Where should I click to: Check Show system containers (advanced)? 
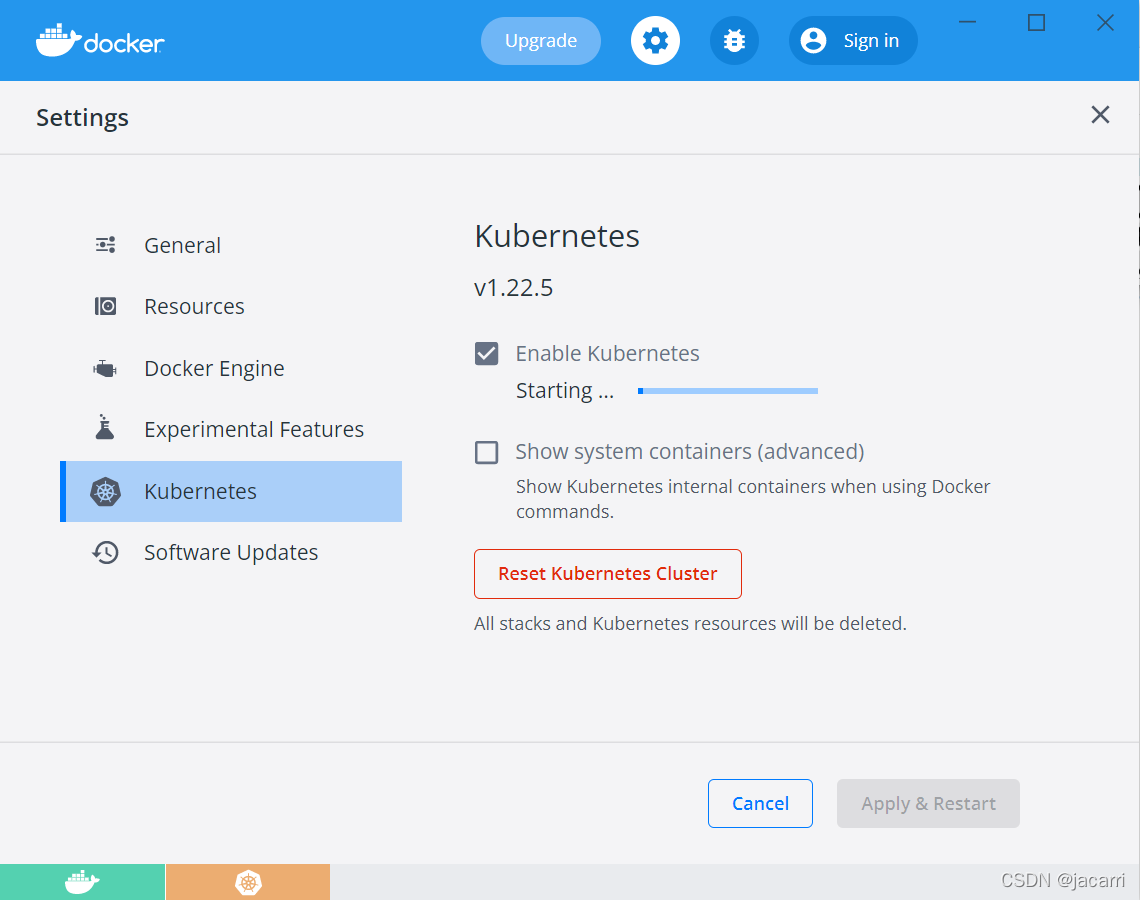point(486,452)
